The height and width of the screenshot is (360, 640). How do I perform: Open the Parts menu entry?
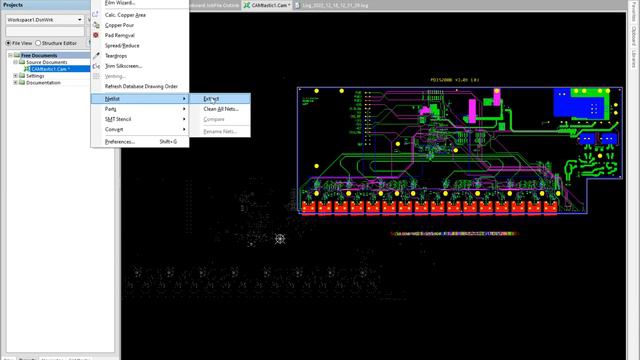click(140, 109)
